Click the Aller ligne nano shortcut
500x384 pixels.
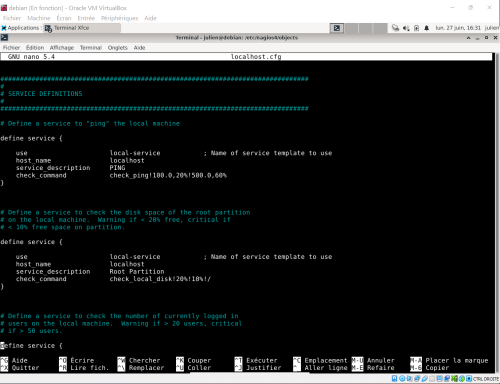point(320,368)
